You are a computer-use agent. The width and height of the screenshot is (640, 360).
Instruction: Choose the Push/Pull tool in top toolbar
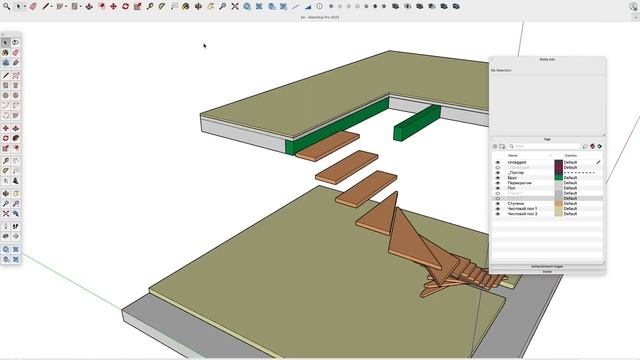click(x=89, y=7)
